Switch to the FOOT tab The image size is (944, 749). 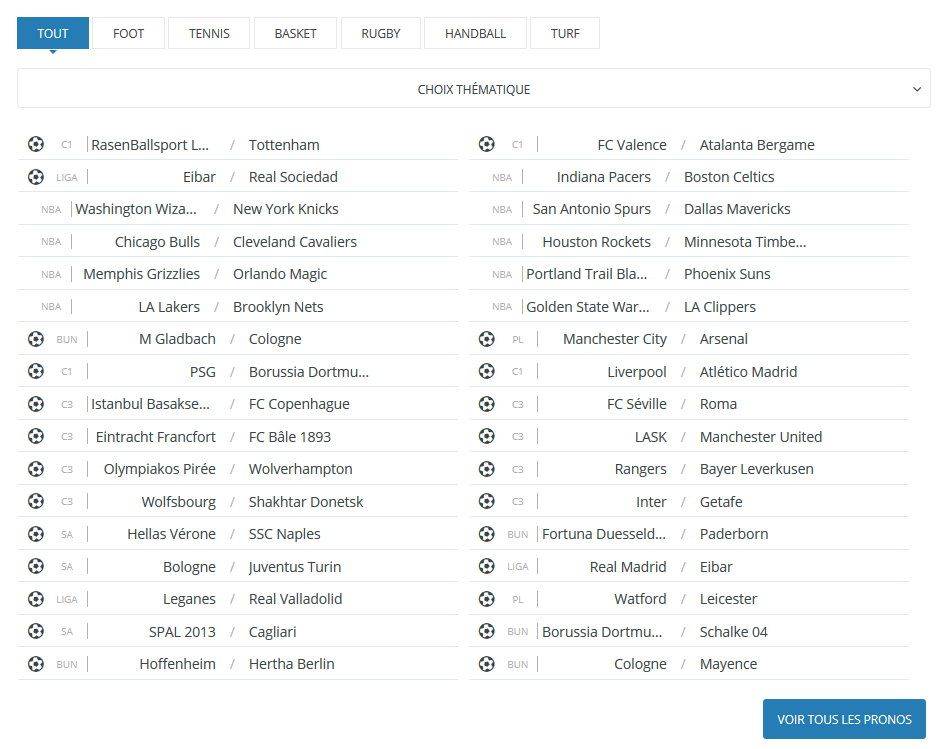(x=128, y=33)
